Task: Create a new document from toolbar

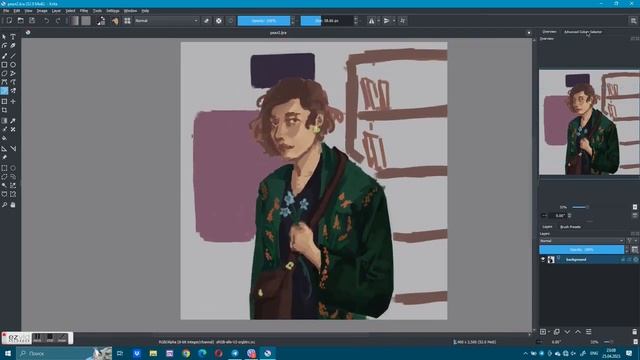Action: (x=9, y=20)
